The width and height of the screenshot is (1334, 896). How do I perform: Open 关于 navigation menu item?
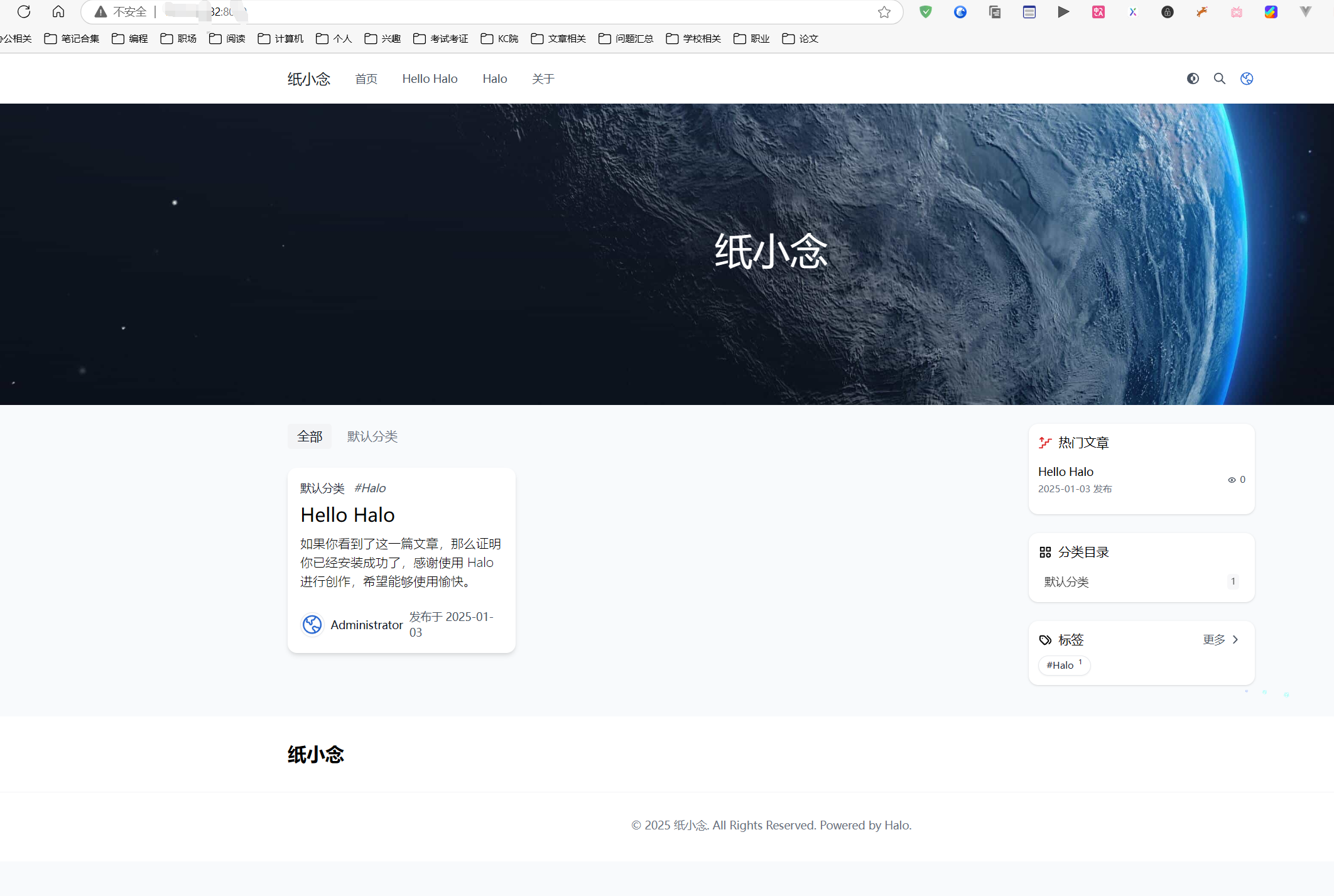[543, 78]
